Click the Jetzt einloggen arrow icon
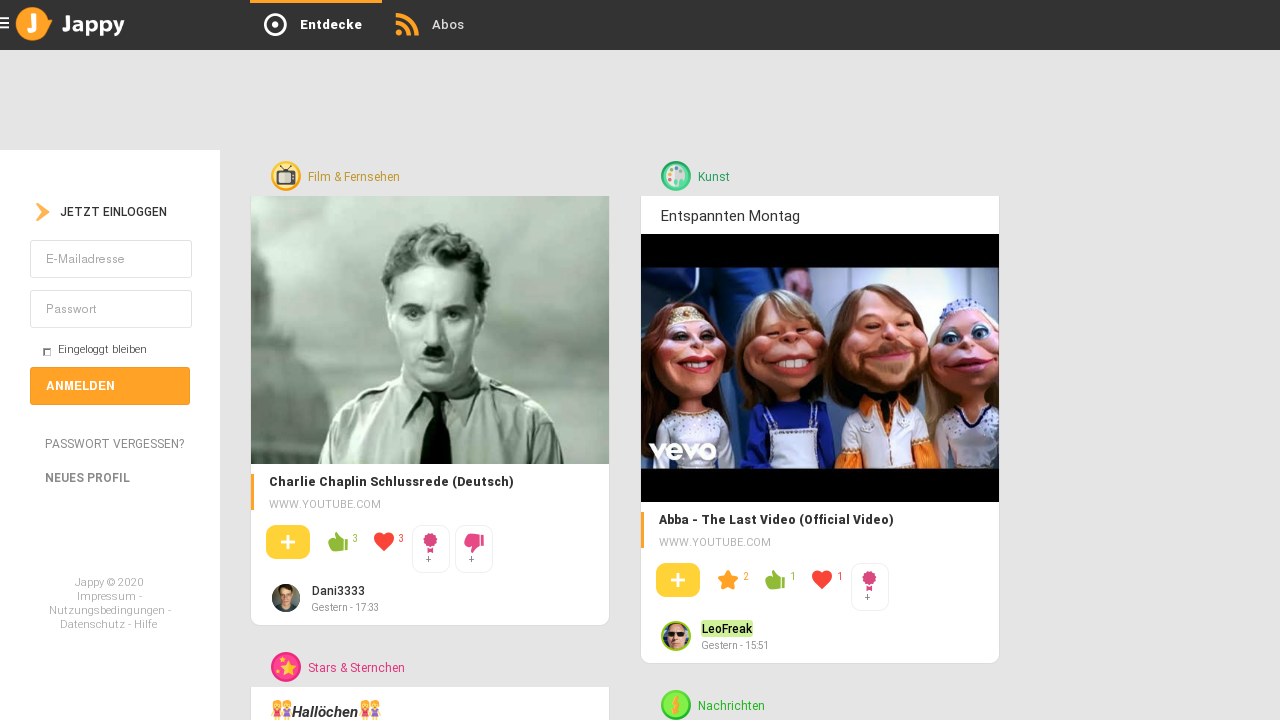Viewport: 1280px width, 720px height. (42, 212)
